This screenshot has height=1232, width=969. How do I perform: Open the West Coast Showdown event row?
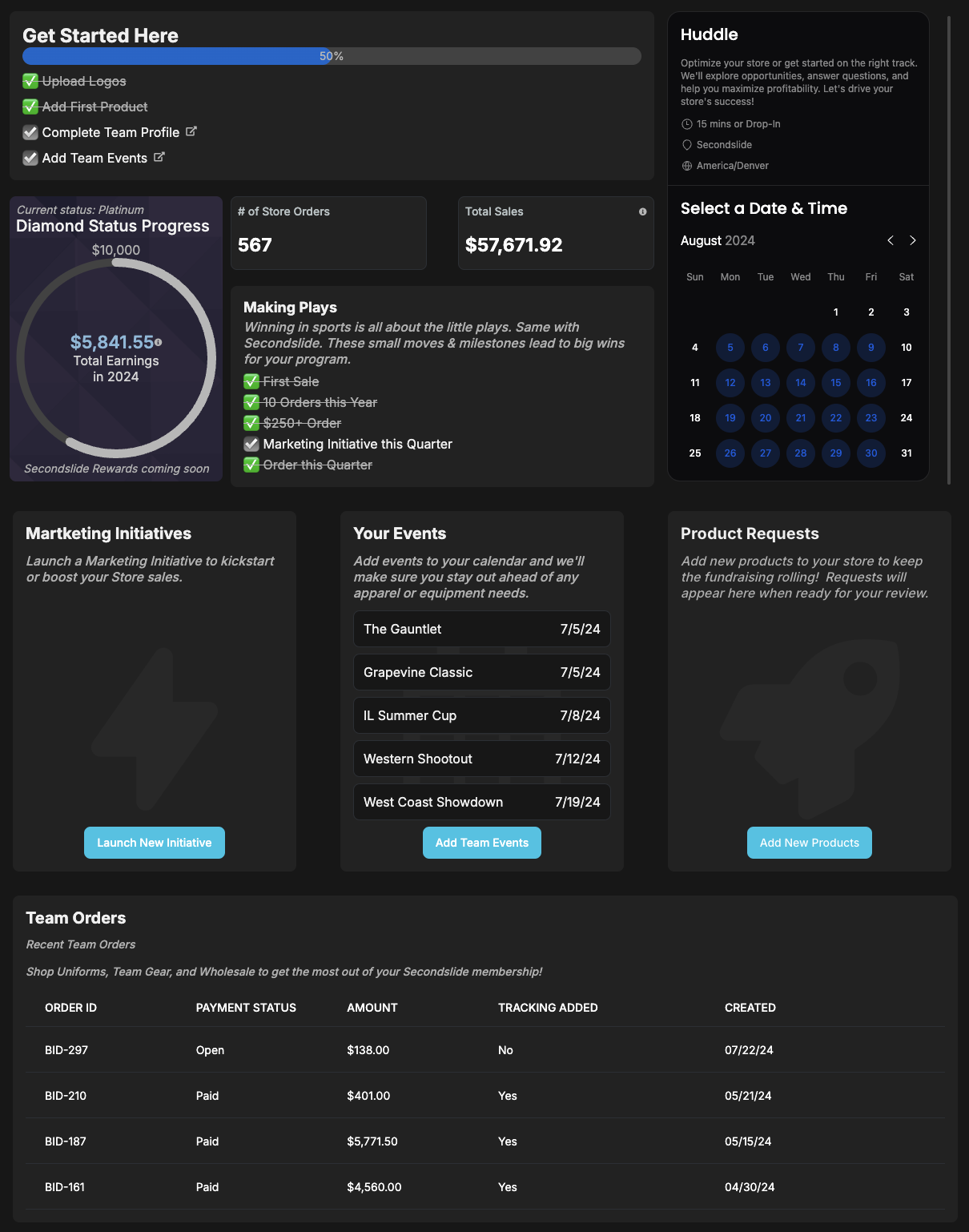(x=482, y=802)
